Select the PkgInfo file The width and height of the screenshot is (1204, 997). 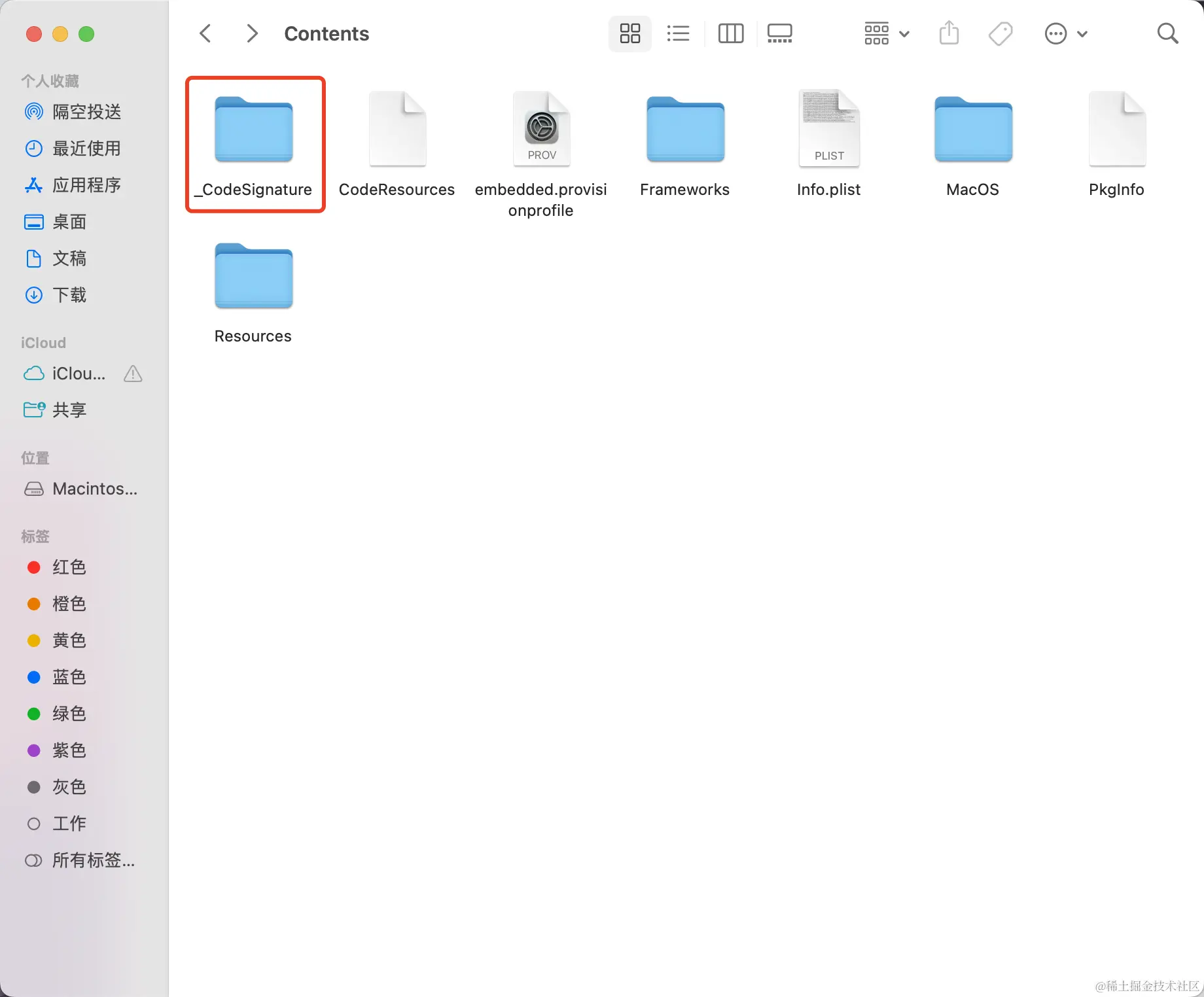point(1117,145)
